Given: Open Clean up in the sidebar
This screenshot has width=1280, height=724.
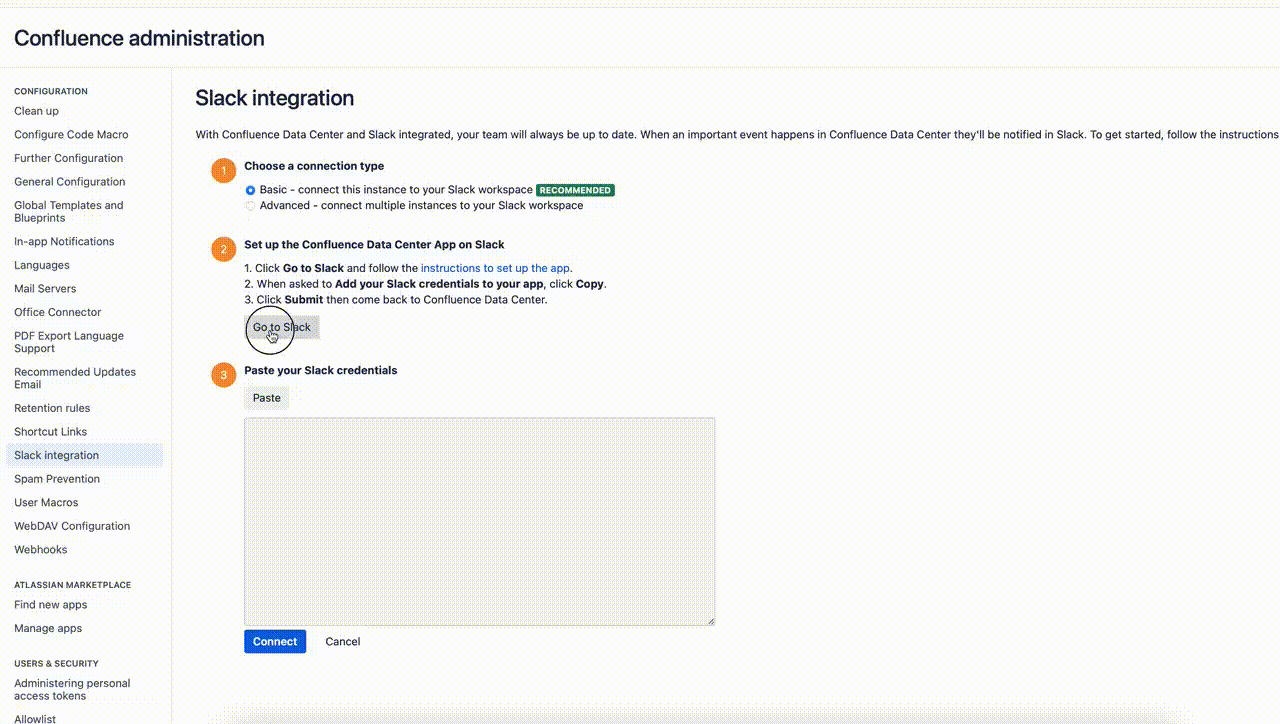Looking at the screenshot, I should point(36,111).
